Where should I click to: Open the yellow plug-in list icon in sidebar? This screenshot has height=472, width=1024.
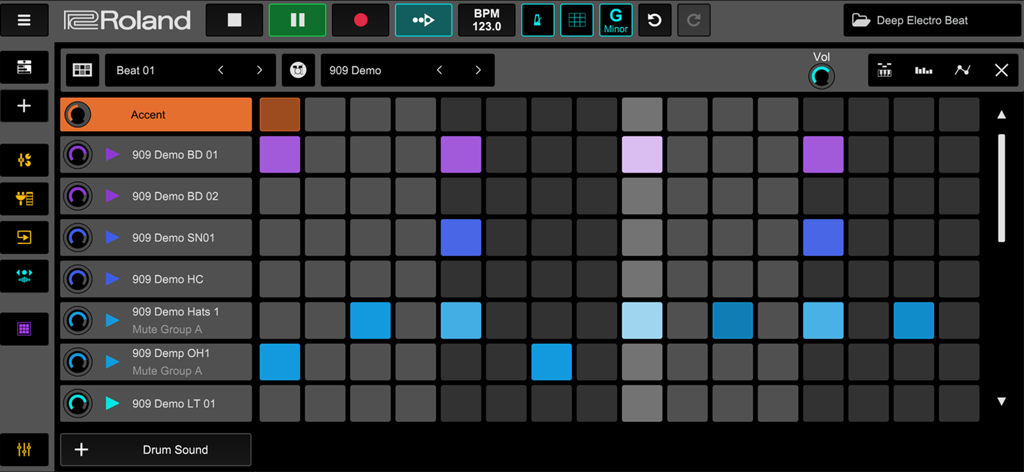click(24, 198)
